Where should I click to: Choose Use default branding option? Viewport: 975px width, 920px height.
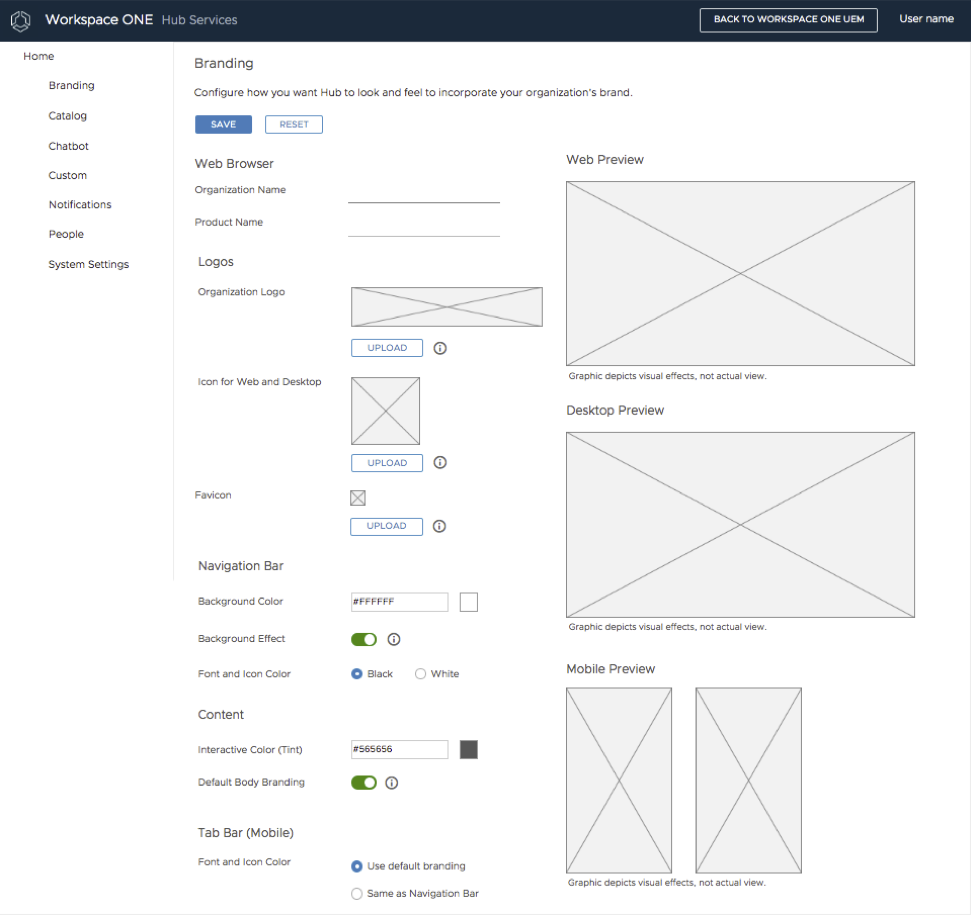357,867
